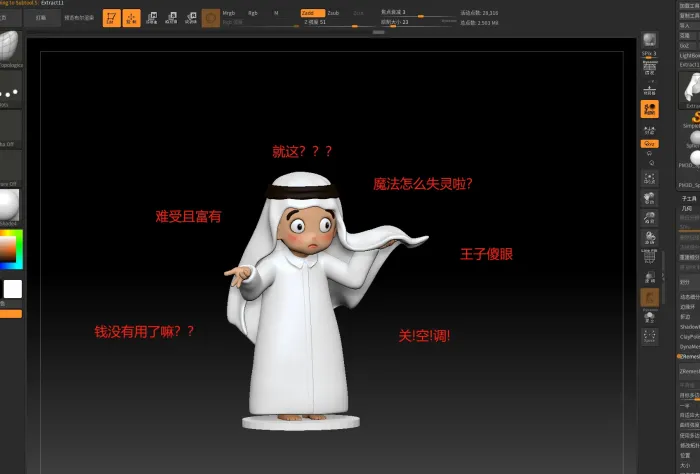Click the Move view icon on right shelf
700x474 pixels.
650,199
